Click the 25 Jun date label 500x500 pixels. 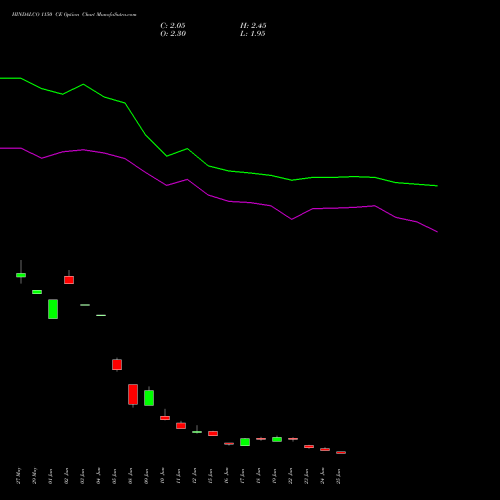339,476
